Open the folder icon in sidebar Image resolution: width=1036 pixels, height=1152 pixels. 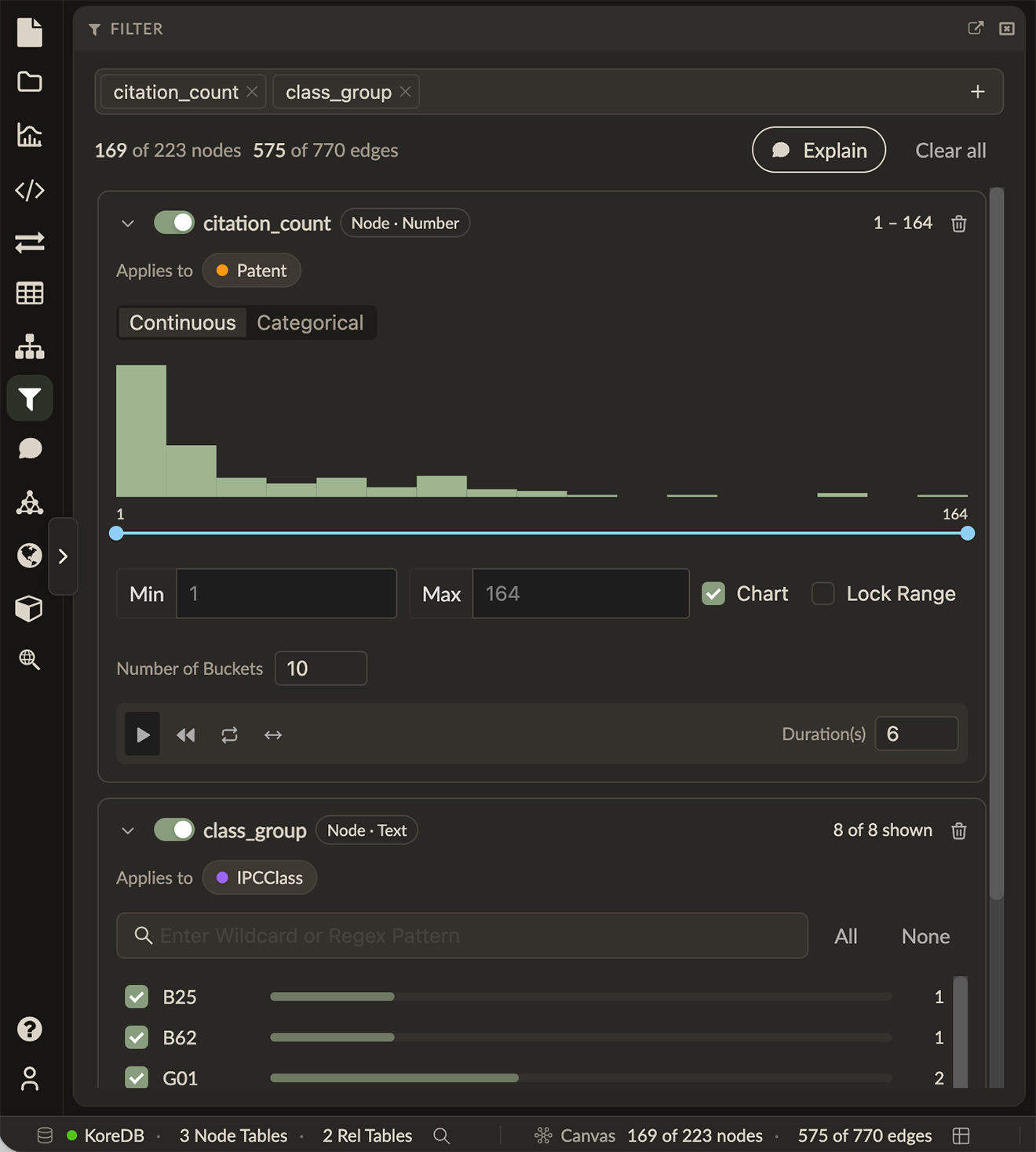pyautogui.click(x=30, y=82)
